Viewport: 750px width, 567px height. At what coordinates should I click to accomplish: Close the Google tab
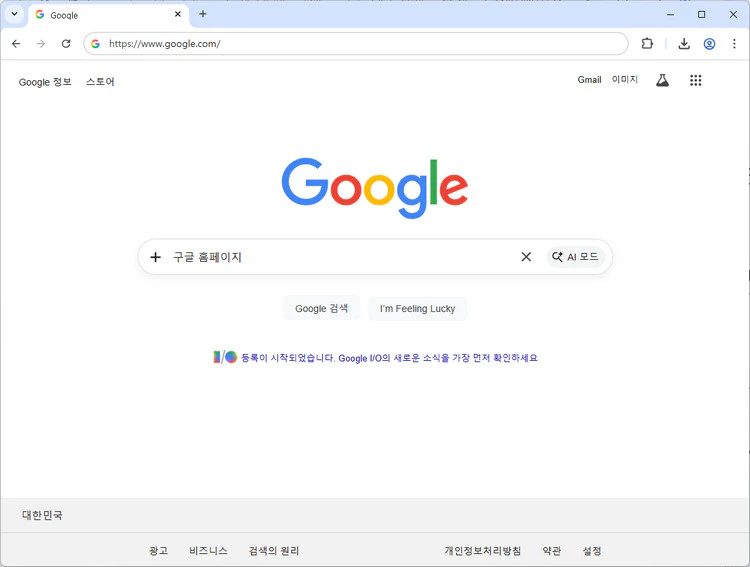[178, 14]
